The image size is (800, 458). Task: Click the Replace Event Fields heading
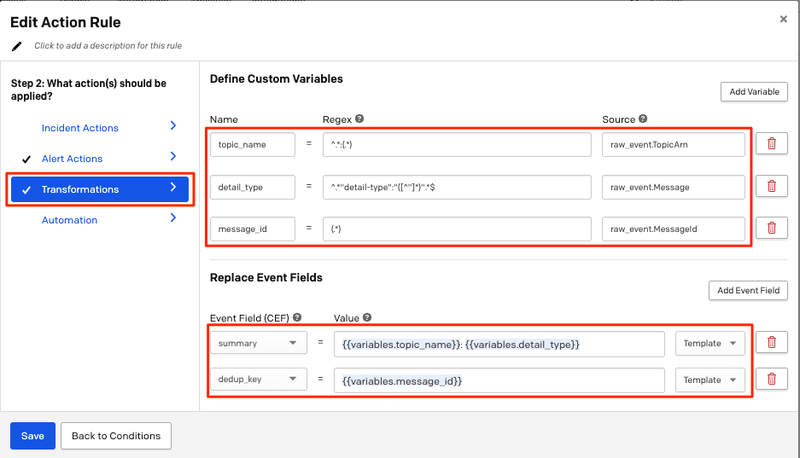pos(266,277)
